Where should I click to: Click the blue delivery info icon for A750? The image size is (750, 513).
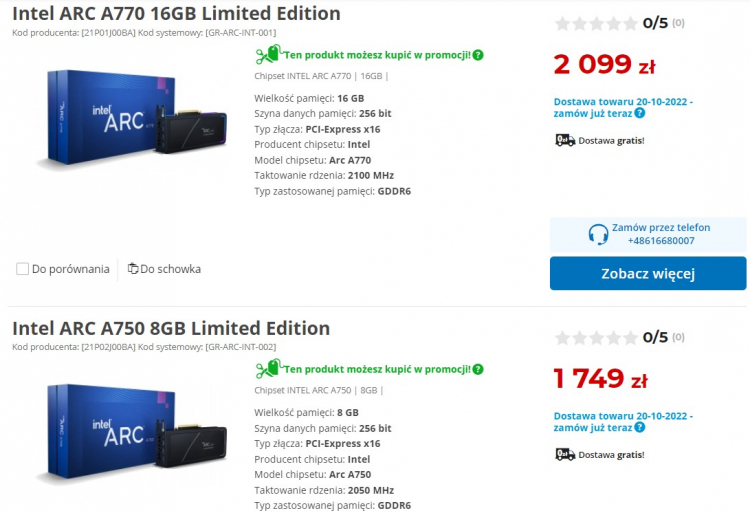(x=640, y=428)
